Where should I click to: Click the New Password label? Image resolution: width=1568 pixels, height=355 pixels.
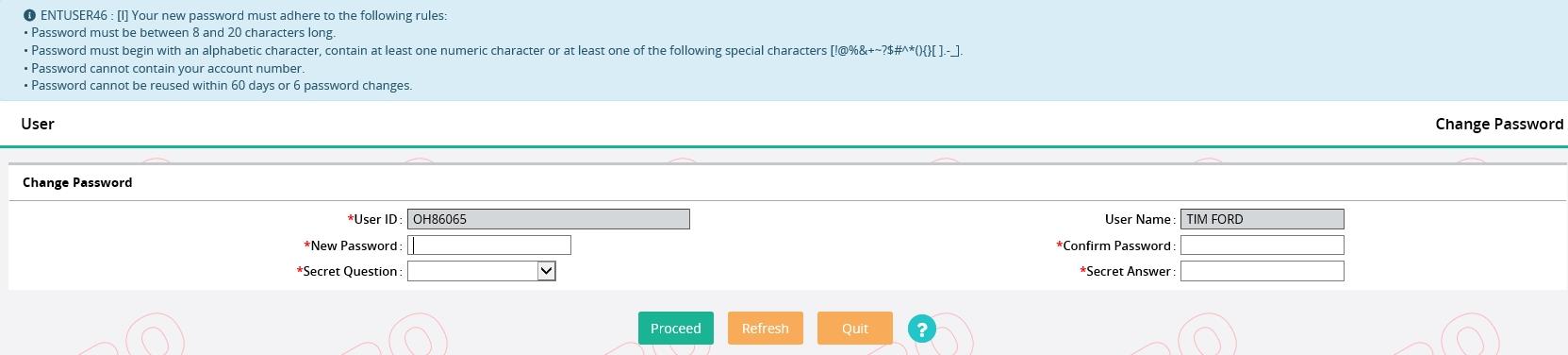(354, 245)
